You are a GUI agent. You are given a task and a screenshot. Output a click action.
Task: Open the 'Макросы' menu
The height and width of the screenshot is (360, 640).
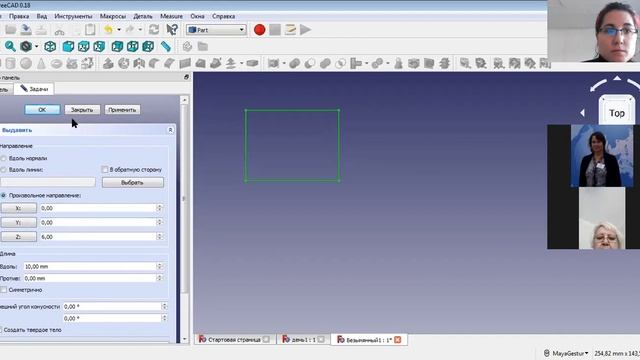(113, 16)
